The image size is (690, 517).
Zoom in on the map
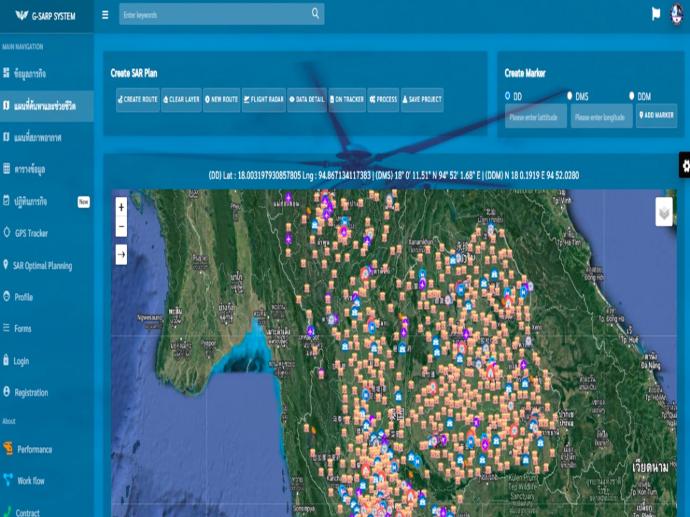[121, 207]
